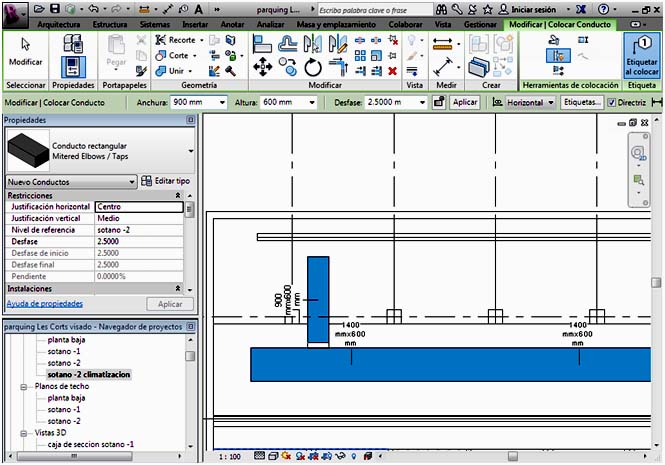The width and height of the screenshot is (665, 465).
Task: Toggle the lock icon next to Desfase
Action: tap(439, 102)
